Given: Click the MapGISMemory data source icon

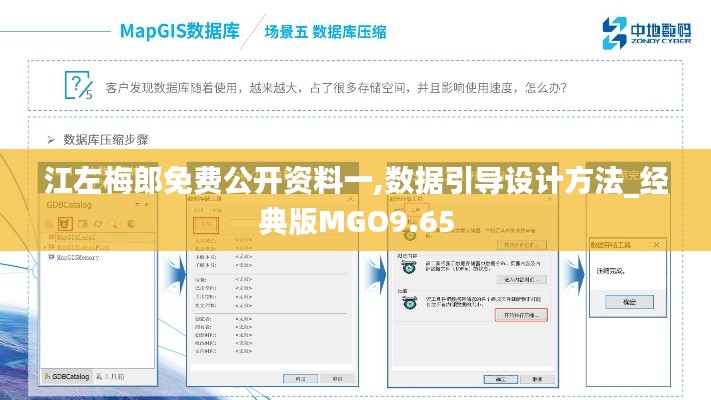Looking at the screenshot, I should (x=51, y=257).
